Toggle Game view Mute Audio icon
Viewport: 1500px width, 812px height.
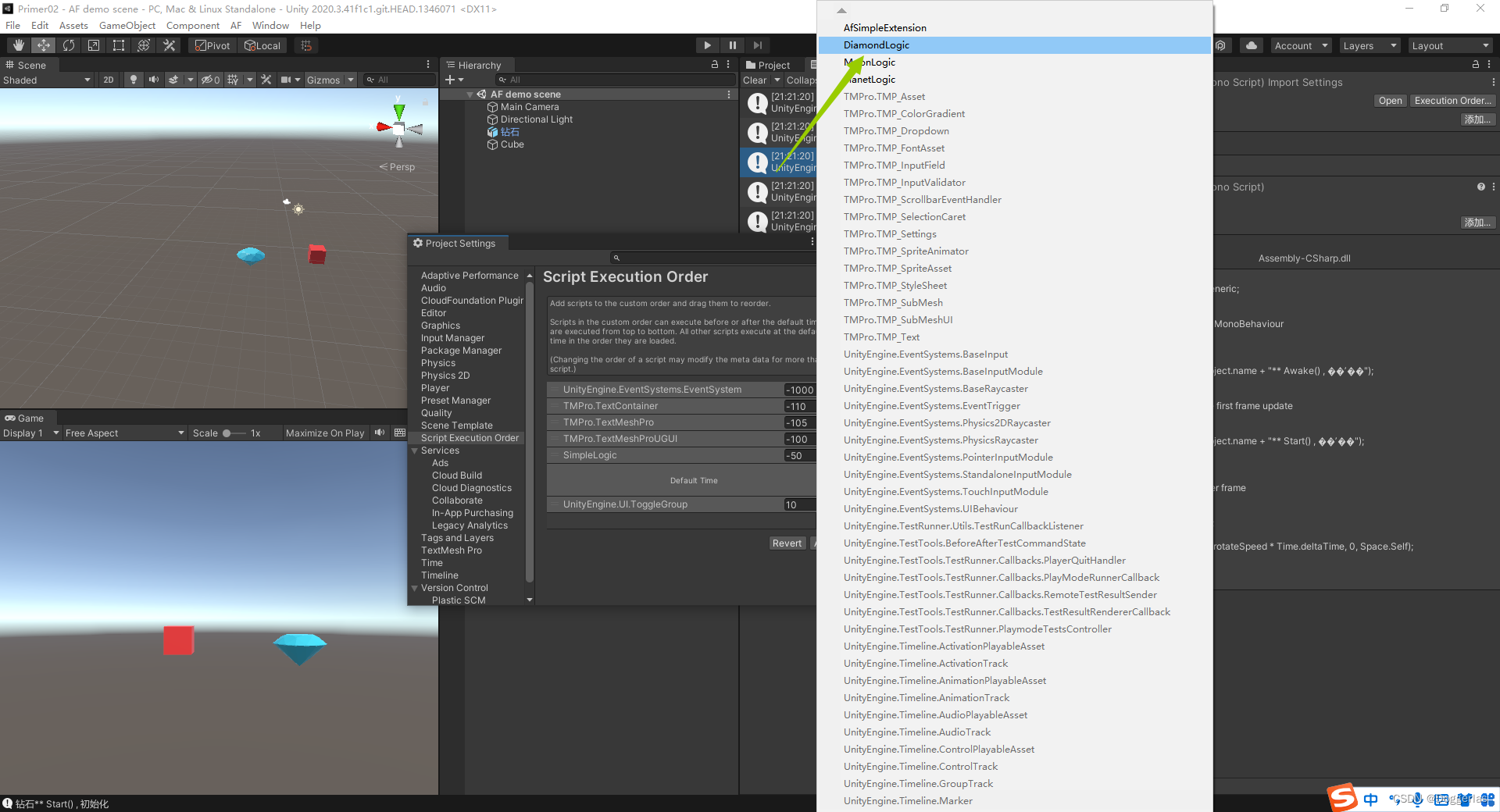coord(380,433)
